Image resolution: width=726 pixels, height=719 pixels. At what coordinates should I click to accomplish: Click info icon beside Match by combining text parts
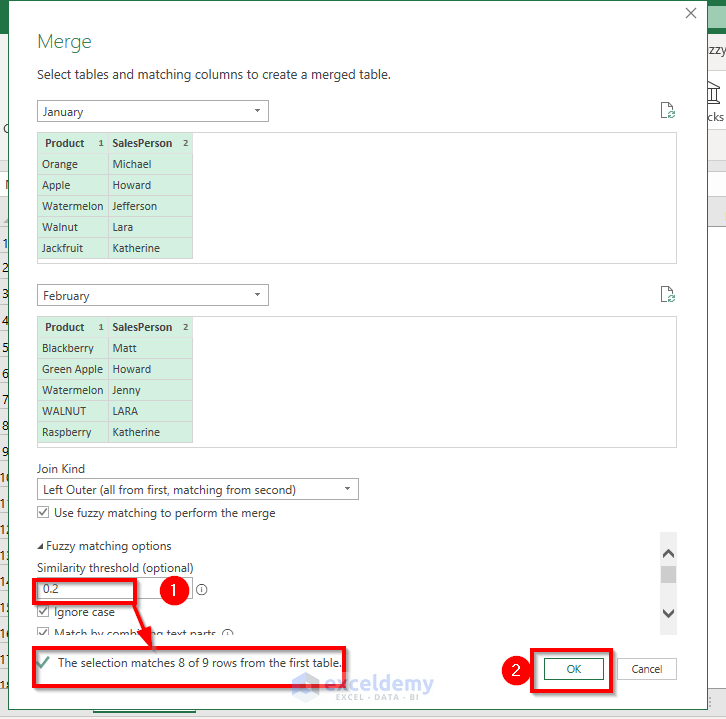pos(227,632)
